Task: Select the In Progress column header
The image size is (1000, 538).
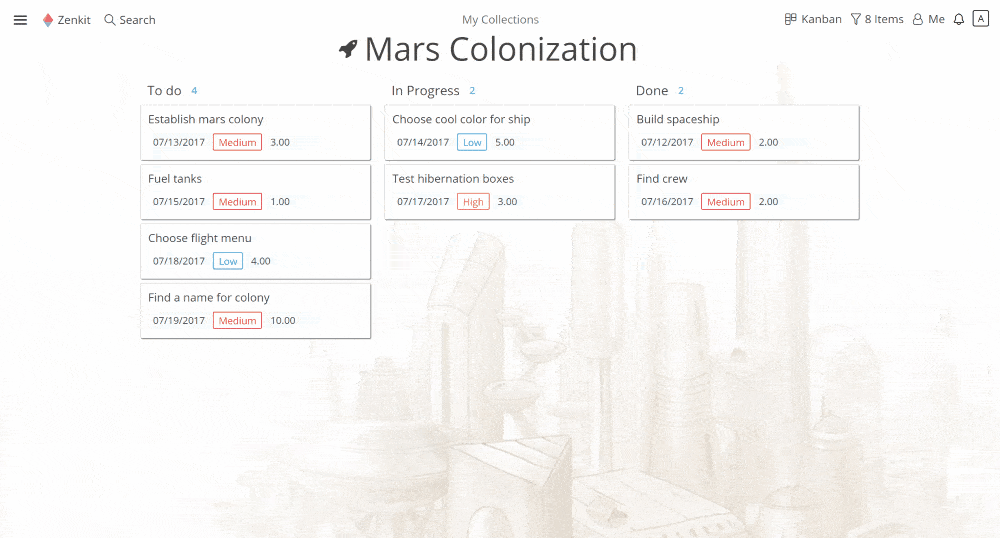Action: pyautogui.click(x=425, y=91)
